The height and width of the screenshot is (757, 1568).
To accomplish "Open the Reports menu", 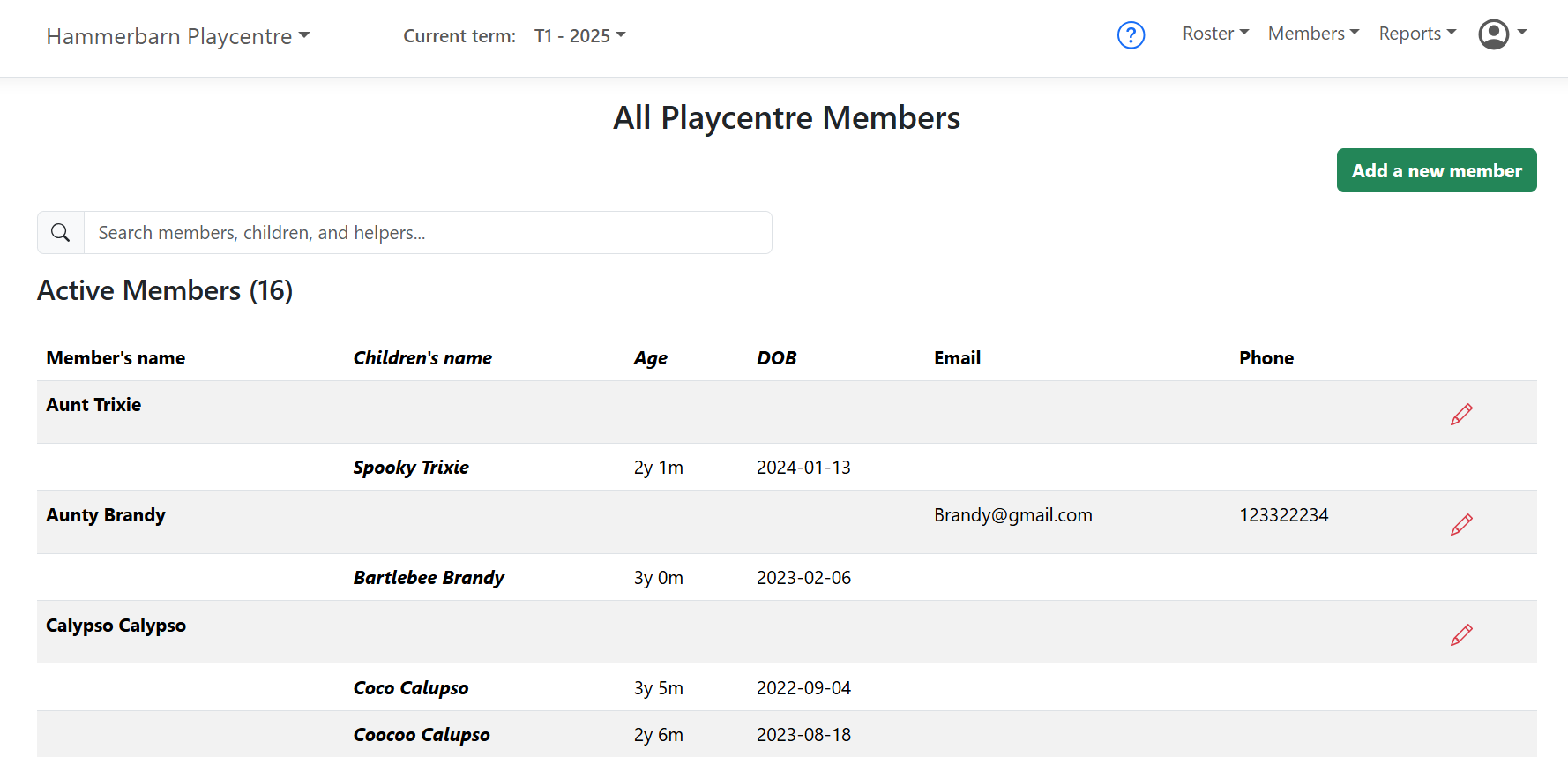I will point(1417,34).
